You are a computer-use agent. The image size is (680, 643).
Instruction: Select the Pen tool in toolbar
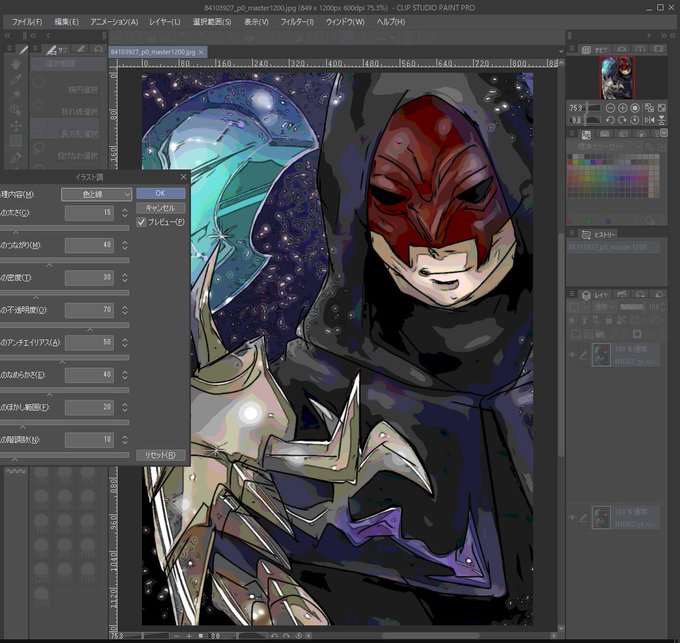click(16, 157)
